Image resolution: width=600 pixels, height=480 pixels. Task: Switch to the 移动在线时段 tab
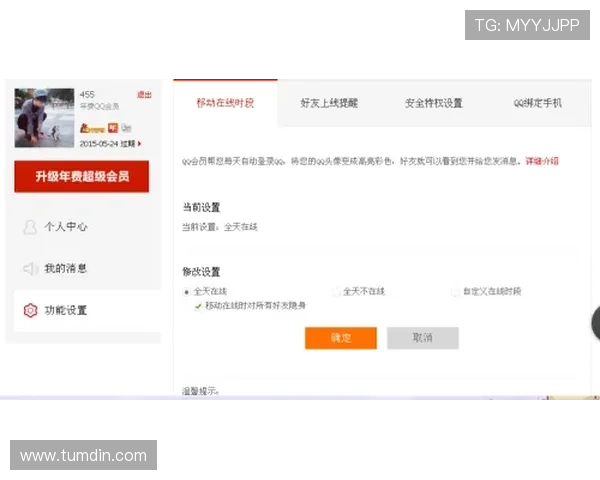click(225, 103)
